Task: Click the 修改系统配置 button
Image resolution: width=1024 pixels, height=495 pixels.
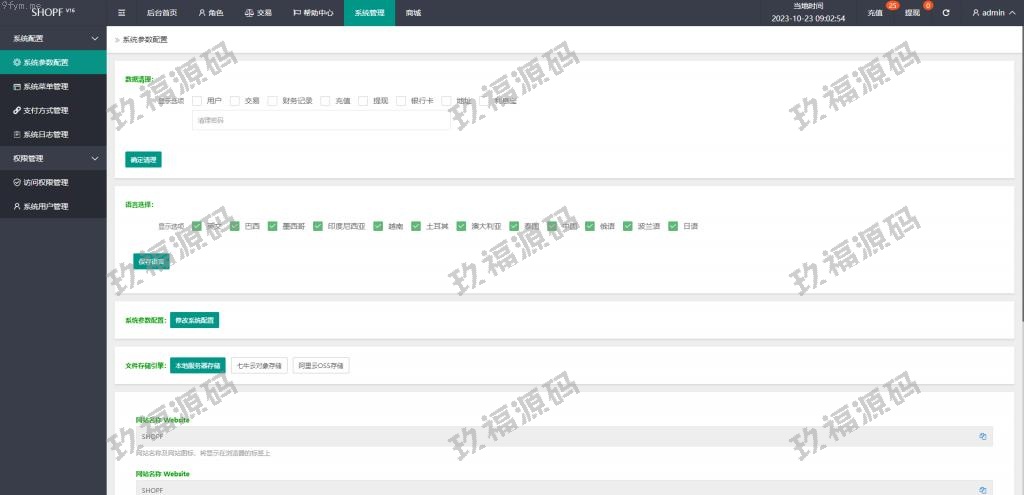Action: click(194, 320)
